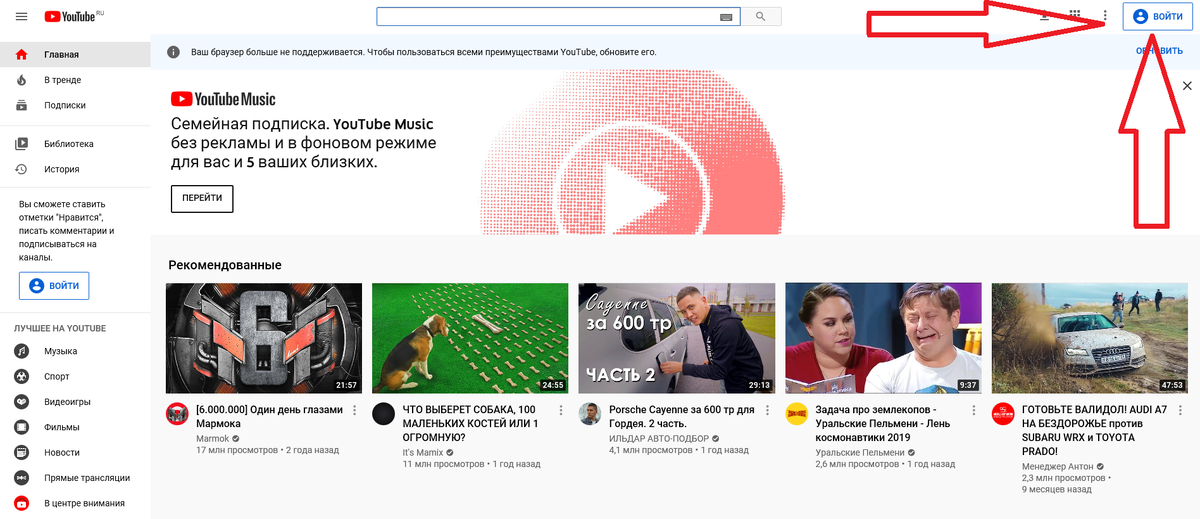Screen dimensions: 1200x519
Task: Click the YouTube logo in the header
Action: pyautogui.click(x=70, y=16)
